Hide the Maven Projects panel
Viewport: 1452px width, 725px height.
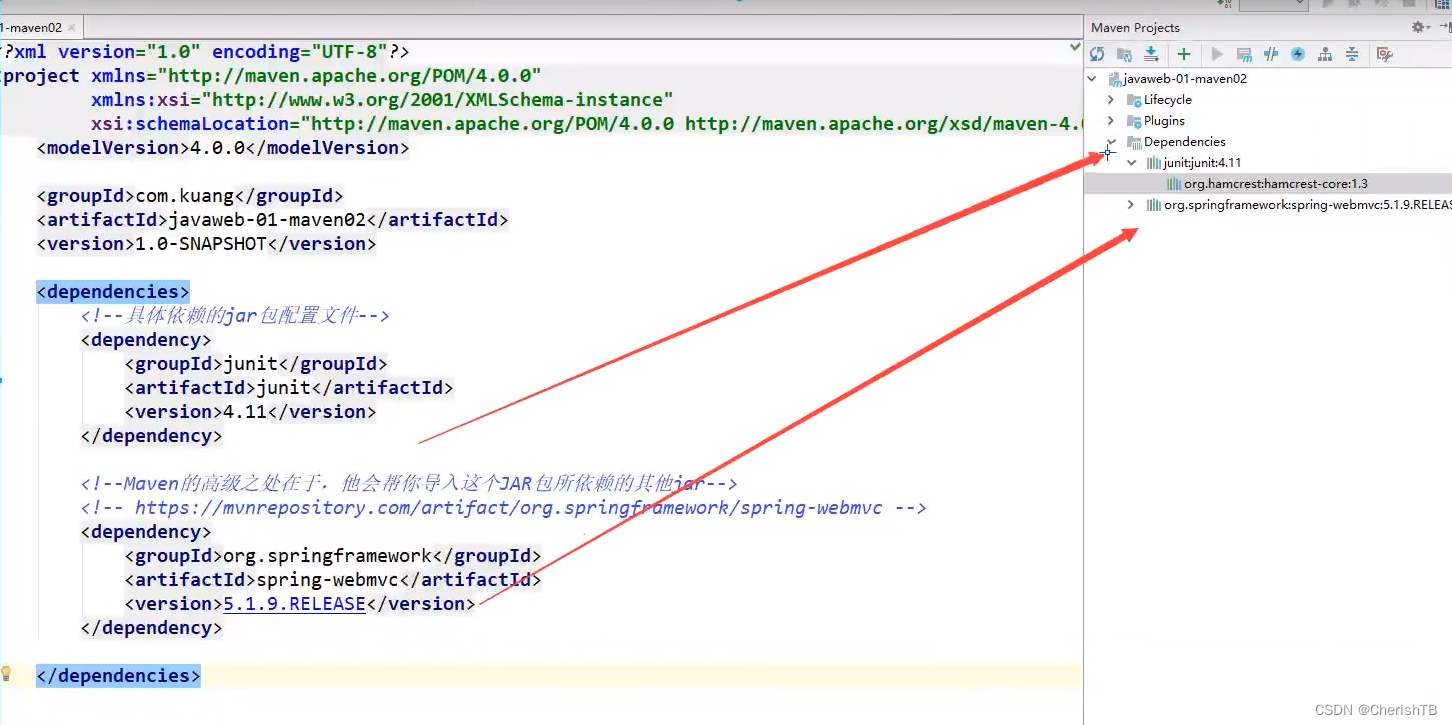[1444, 27]
